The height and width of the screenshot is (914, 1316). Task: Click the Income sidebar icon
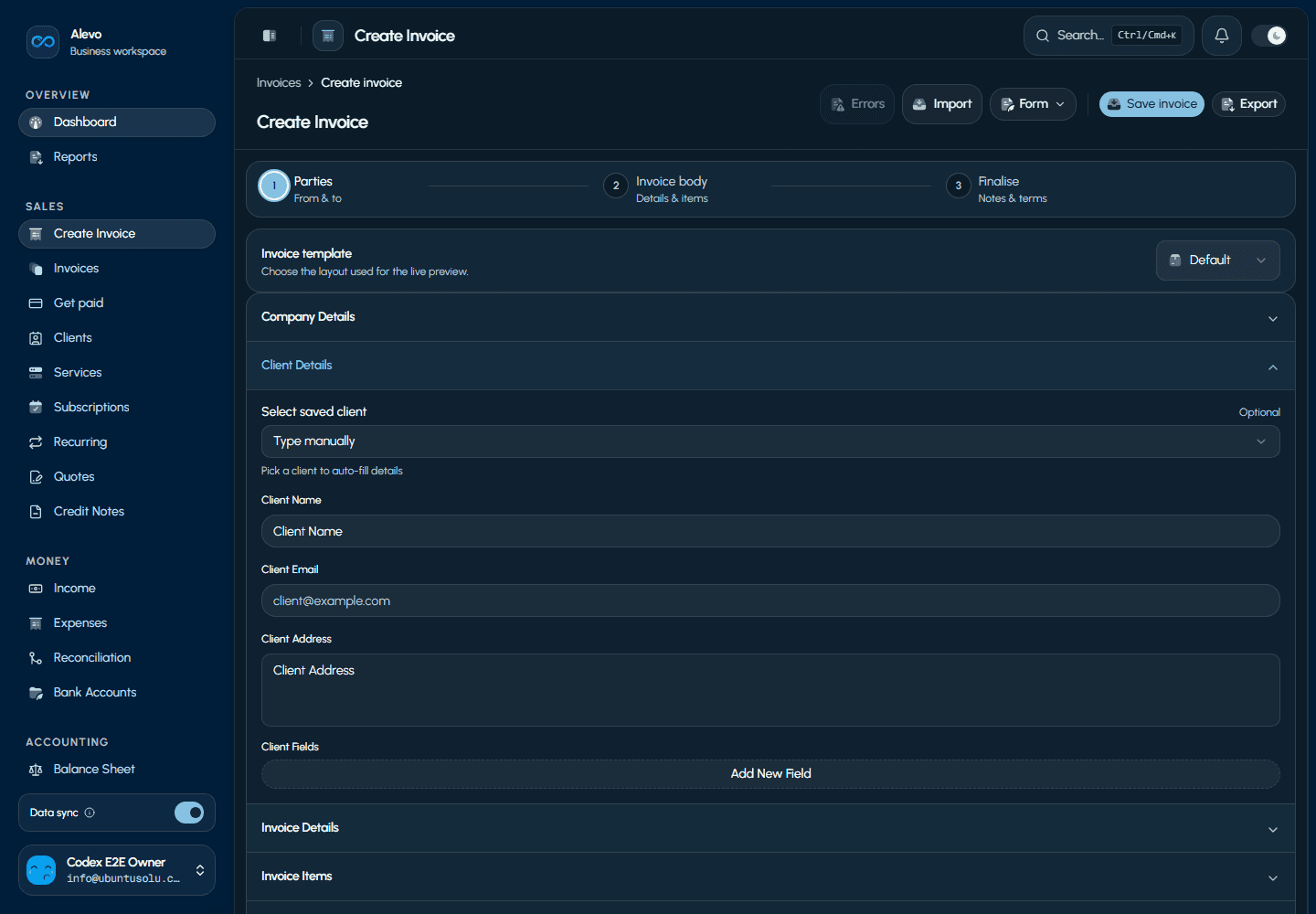coord(36,589)
